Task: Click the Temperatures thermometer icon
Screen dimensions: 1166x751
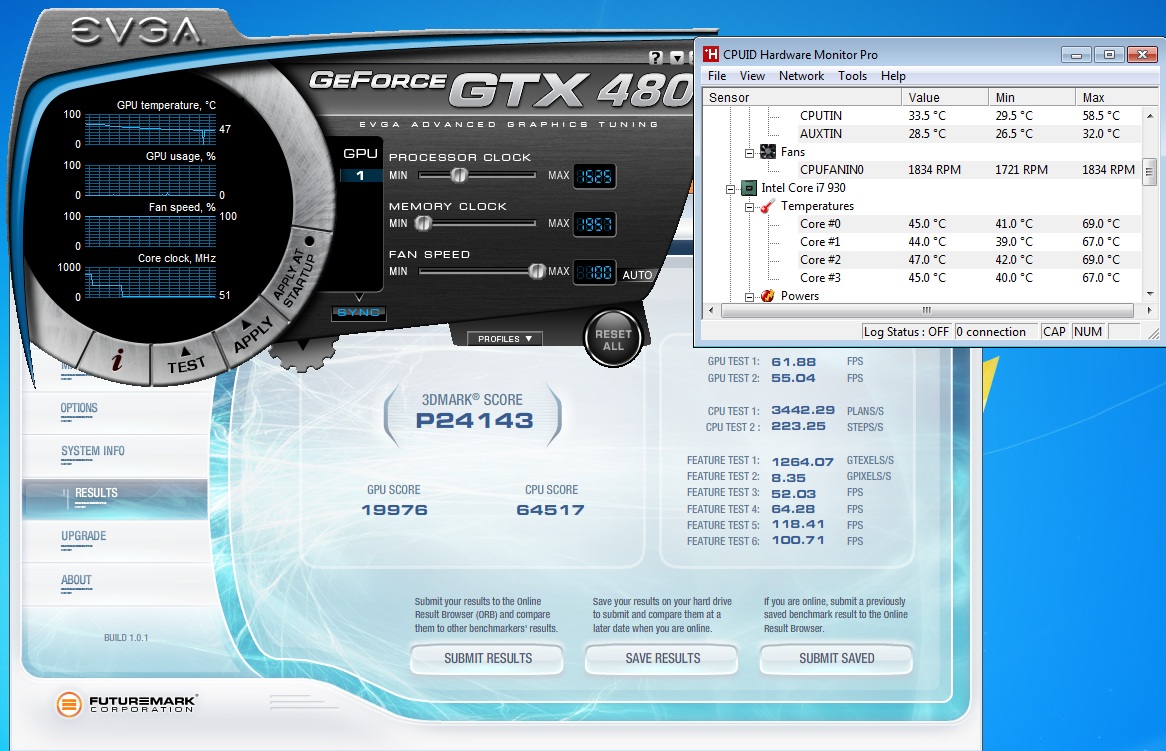Action: pyautogui.click(x=768, y=207)
